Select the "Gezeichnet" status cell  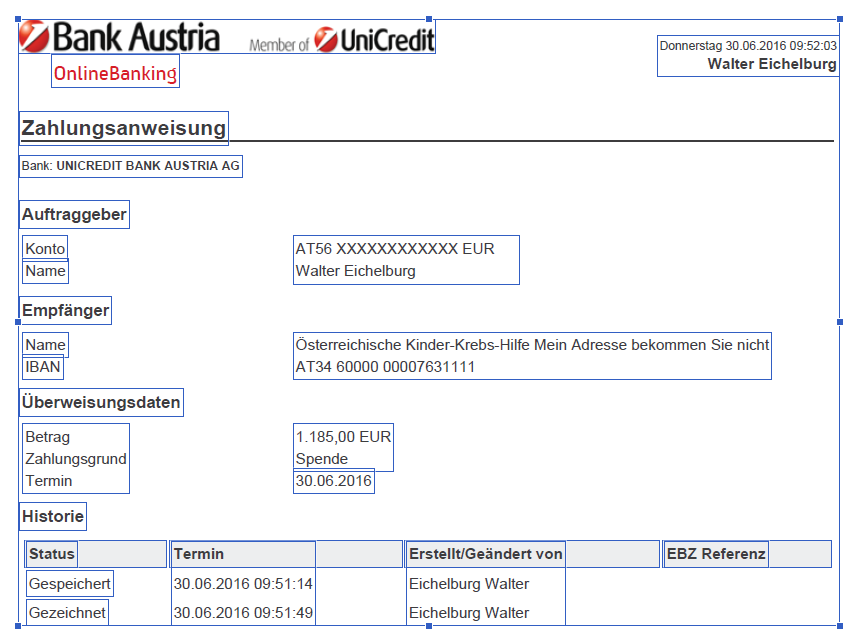pos(67,613)
